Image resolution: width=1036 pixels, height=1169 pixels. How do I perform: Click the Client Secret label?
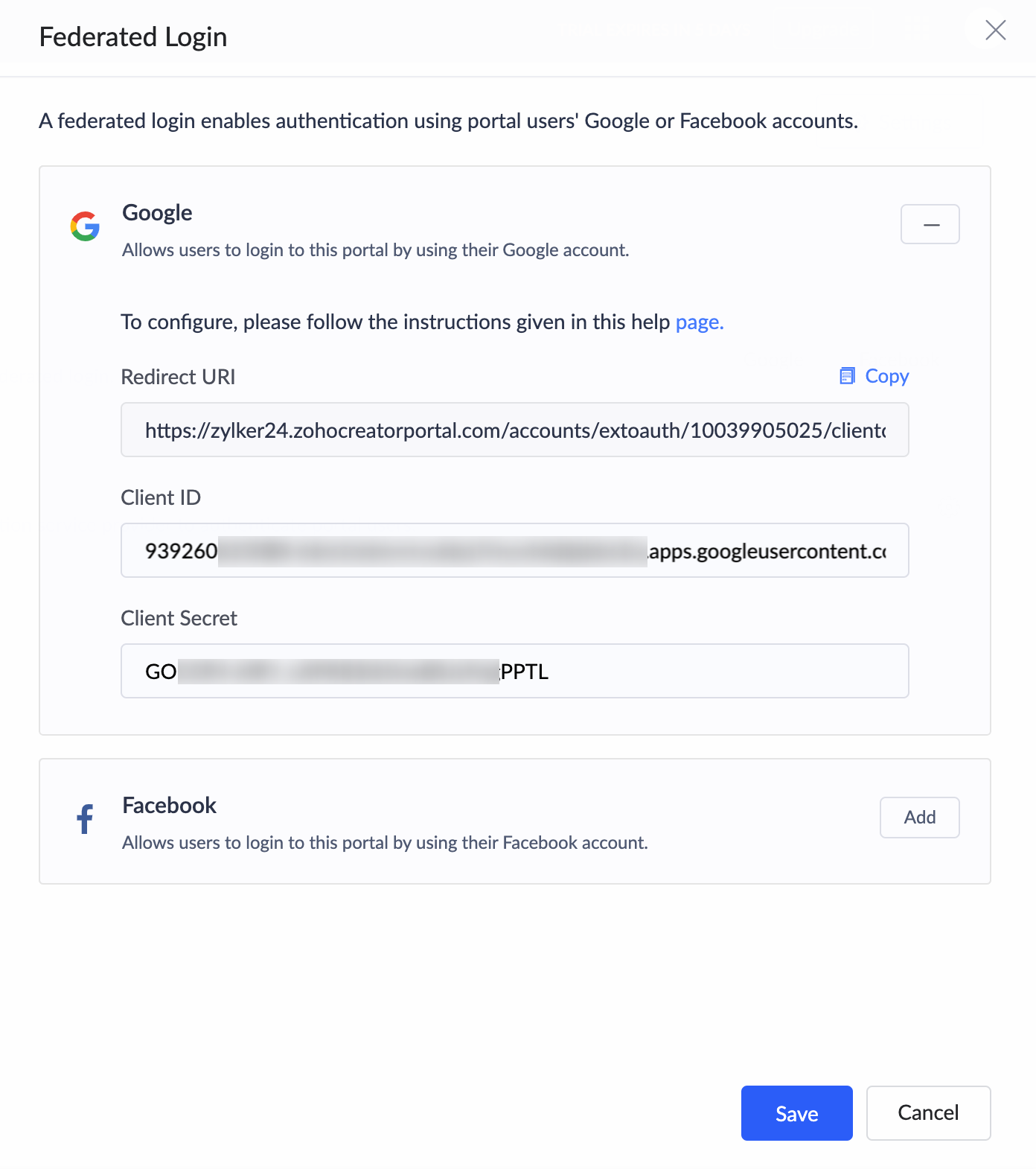(179, 619)
